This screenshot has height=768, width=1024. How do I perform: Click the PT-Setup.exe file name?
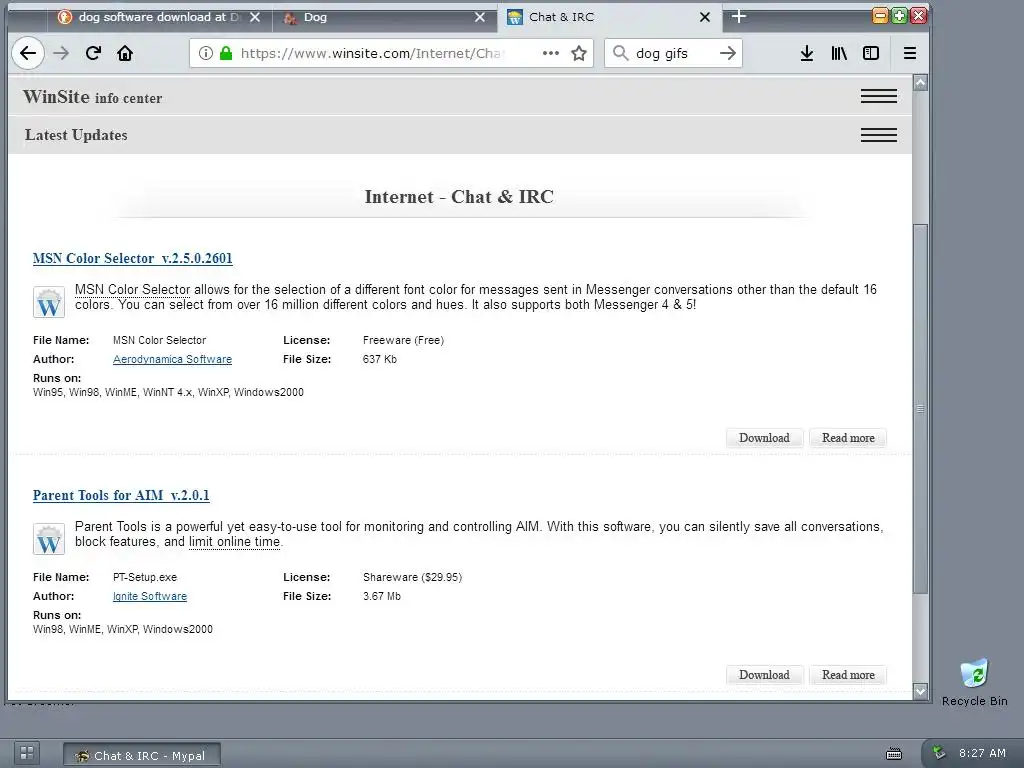[144, 577]
